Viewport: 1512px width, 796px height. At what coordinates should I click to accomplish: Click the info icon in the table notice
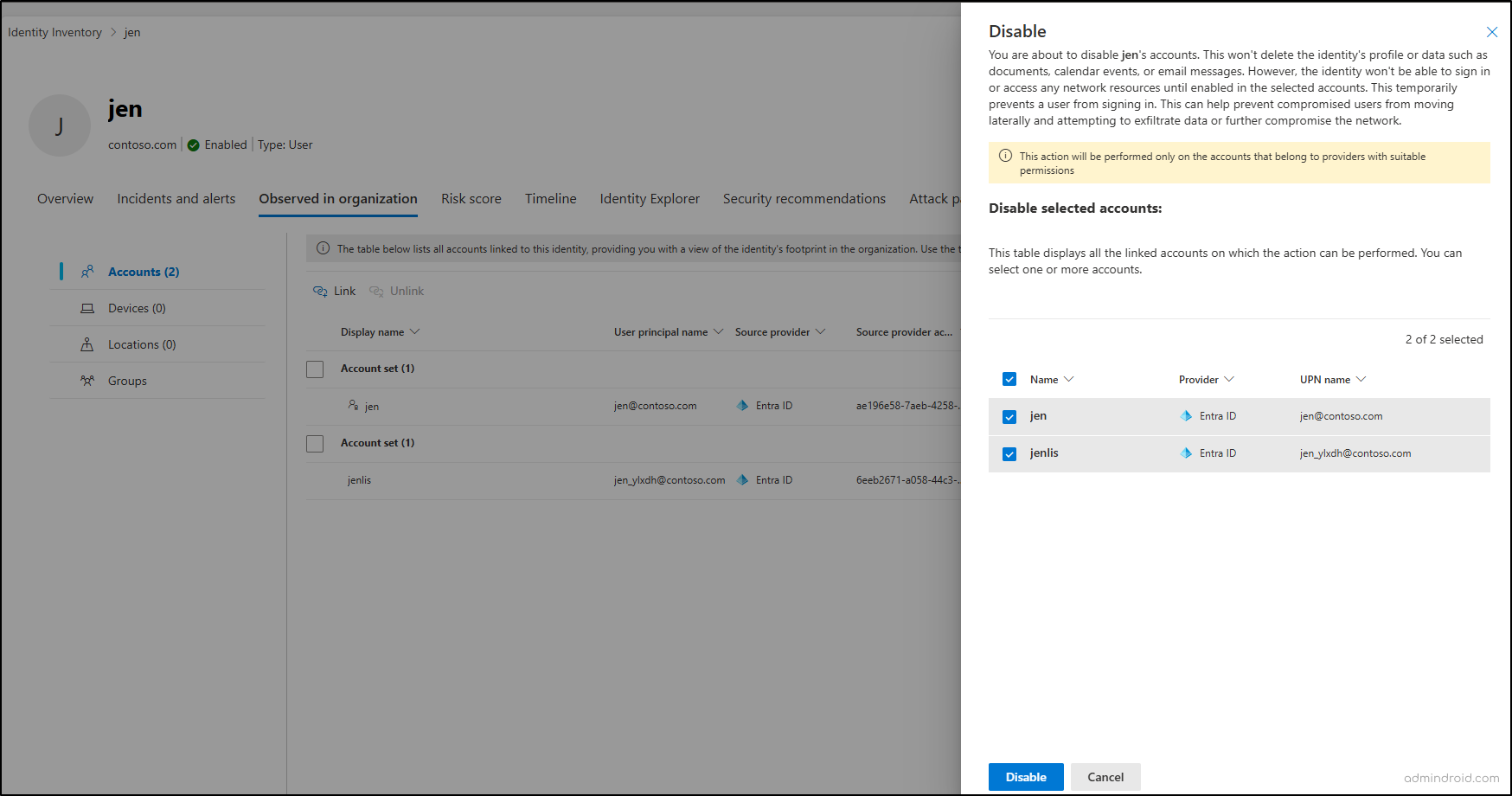[x=323, y=248]
